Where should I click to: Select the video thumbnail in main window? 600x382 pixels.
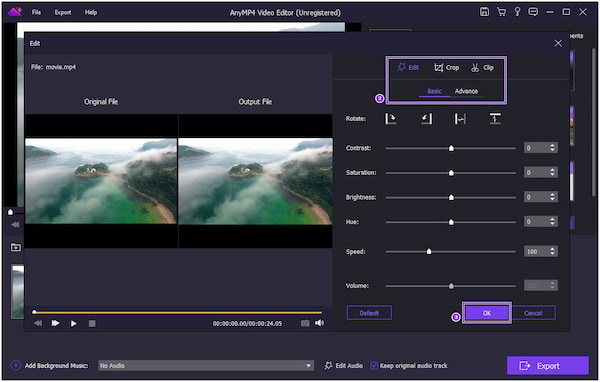(x=18, y=291)
